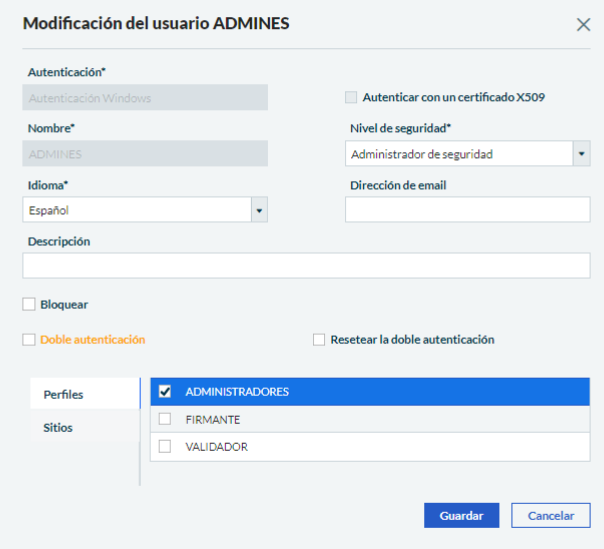This screenshot has height=549, width=604.
Task: Switch to the Perfiles tab
Action: tap(64, 395)
